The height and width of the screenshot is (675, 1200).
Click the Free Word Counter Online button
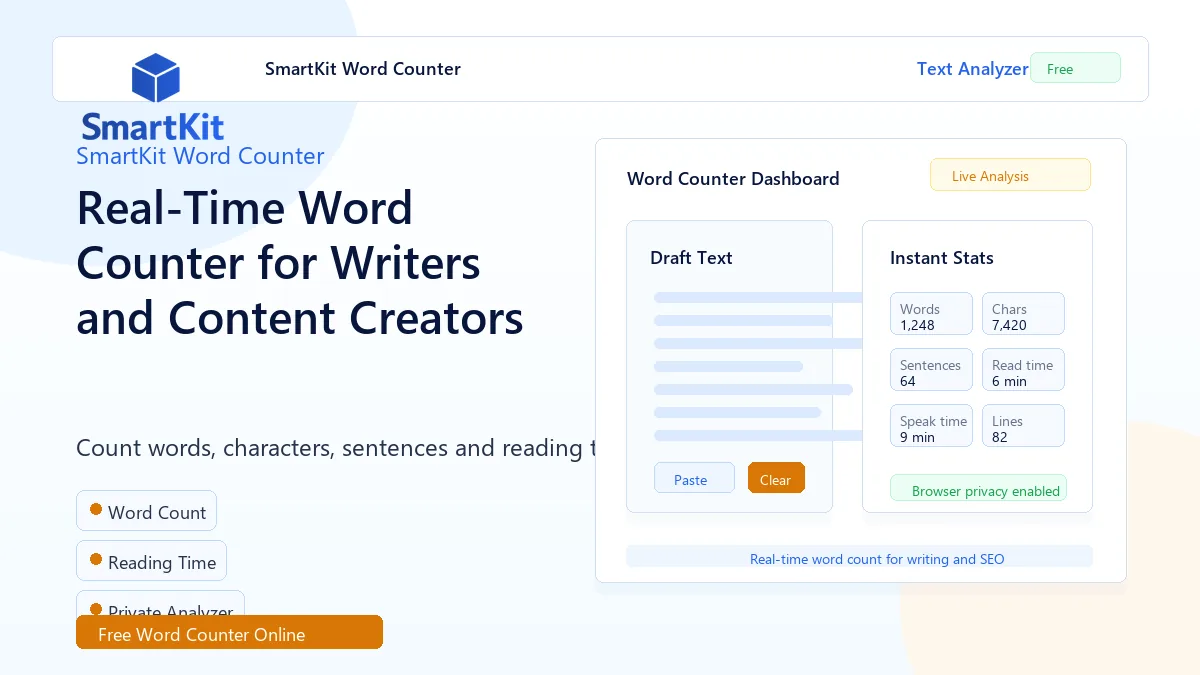(x=229, y=632)
